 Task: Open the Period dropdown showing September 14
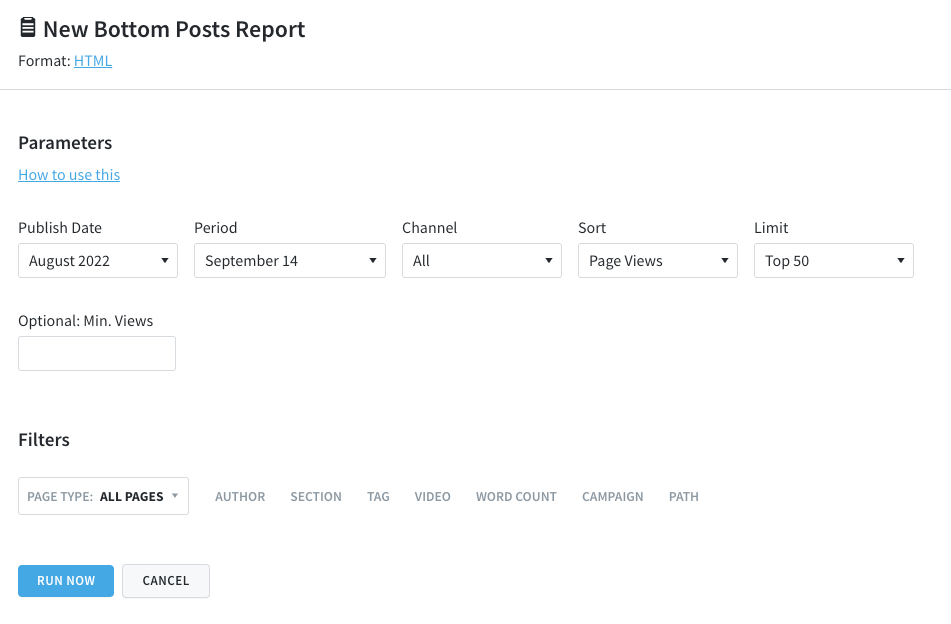pos(290,261)
